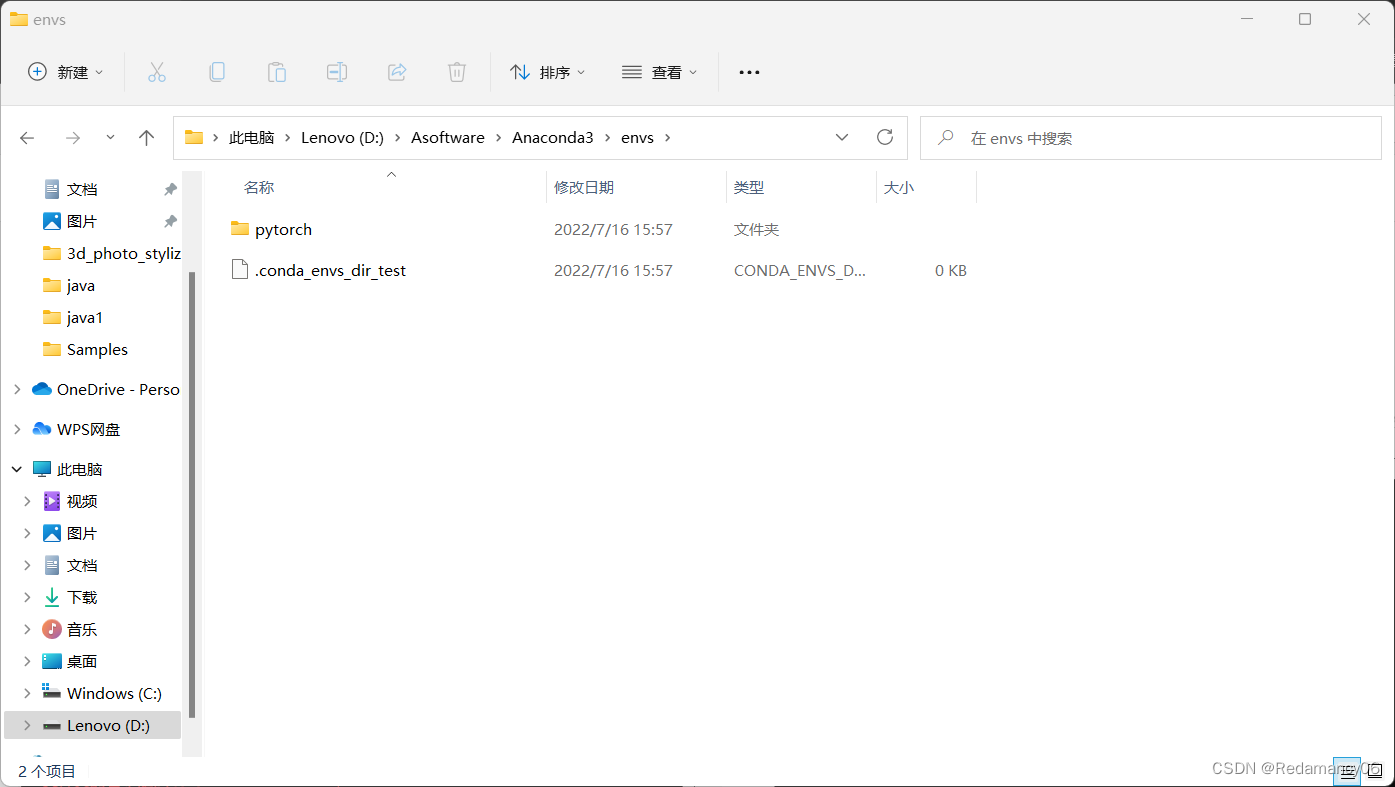The image size is (1395, 787).
Task: Expand 文档 node under 此电脑
Action: (28, 565)
